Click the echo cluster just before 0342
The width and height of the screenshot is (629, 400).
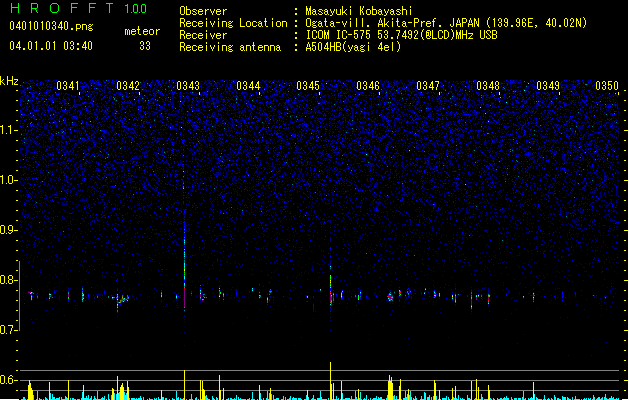(x=122, y=299)
